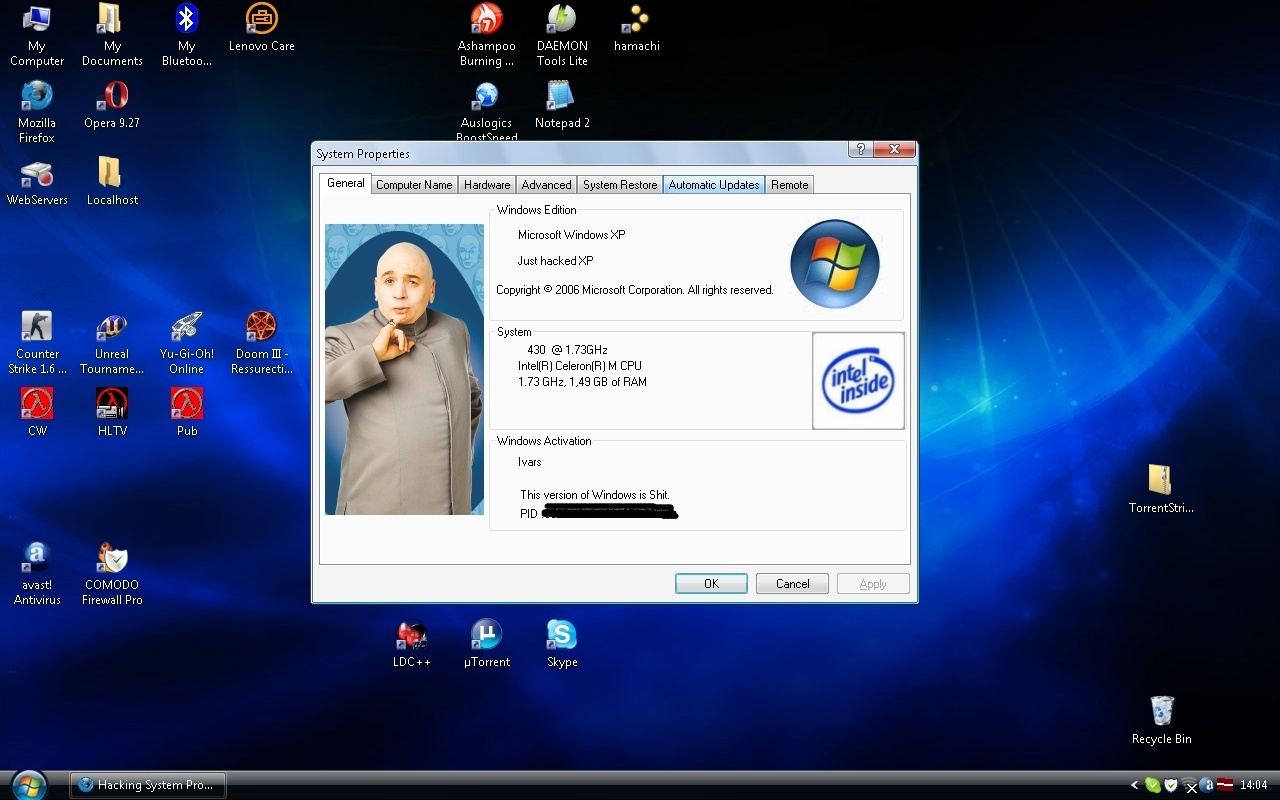Image resolution: width=1280 pixels, height=800 pixels.
Task: Open the Localhost folder icon
Action: [x=112, y=182]
